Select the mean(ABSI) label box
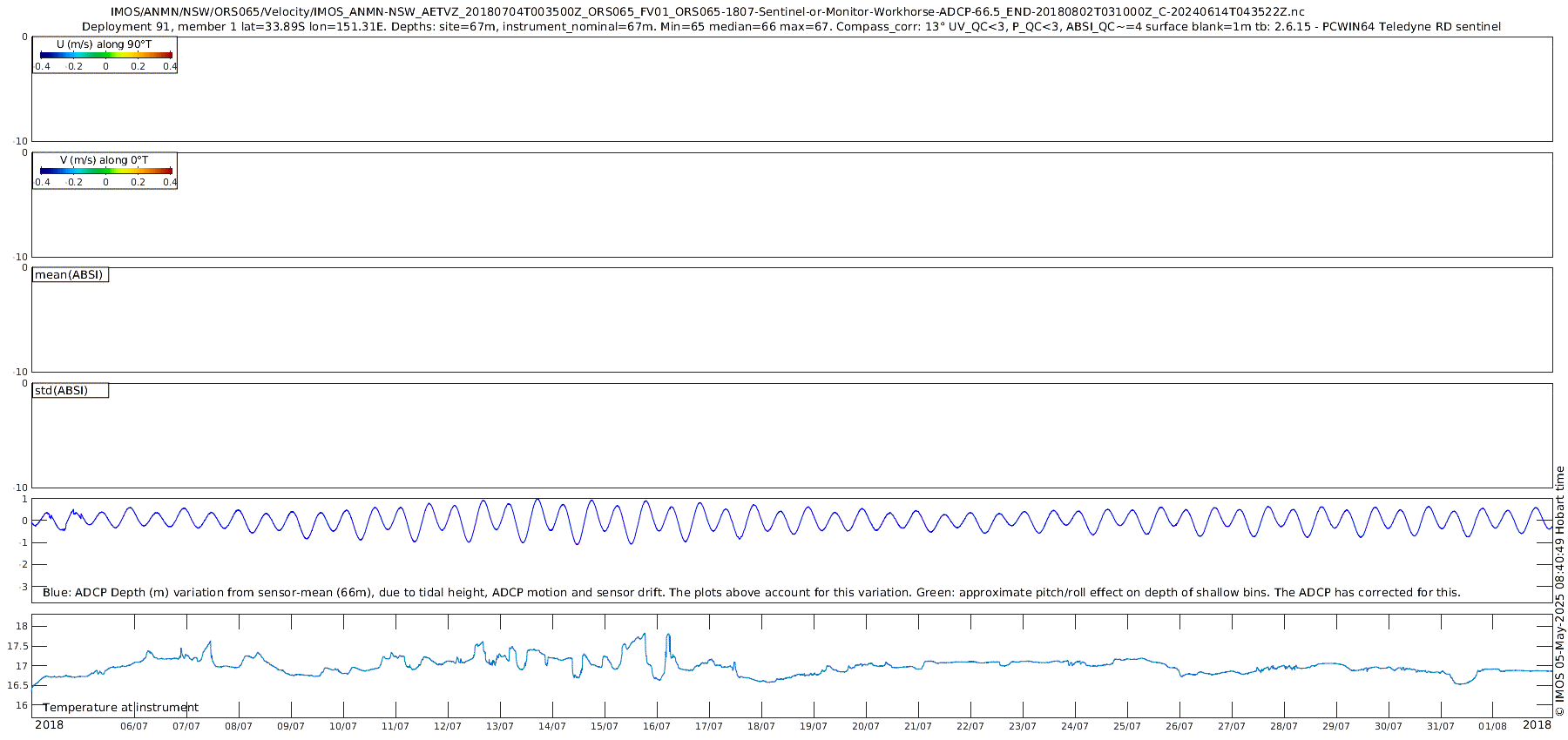Screen dimensions: 1568x740 pos(71,275)
